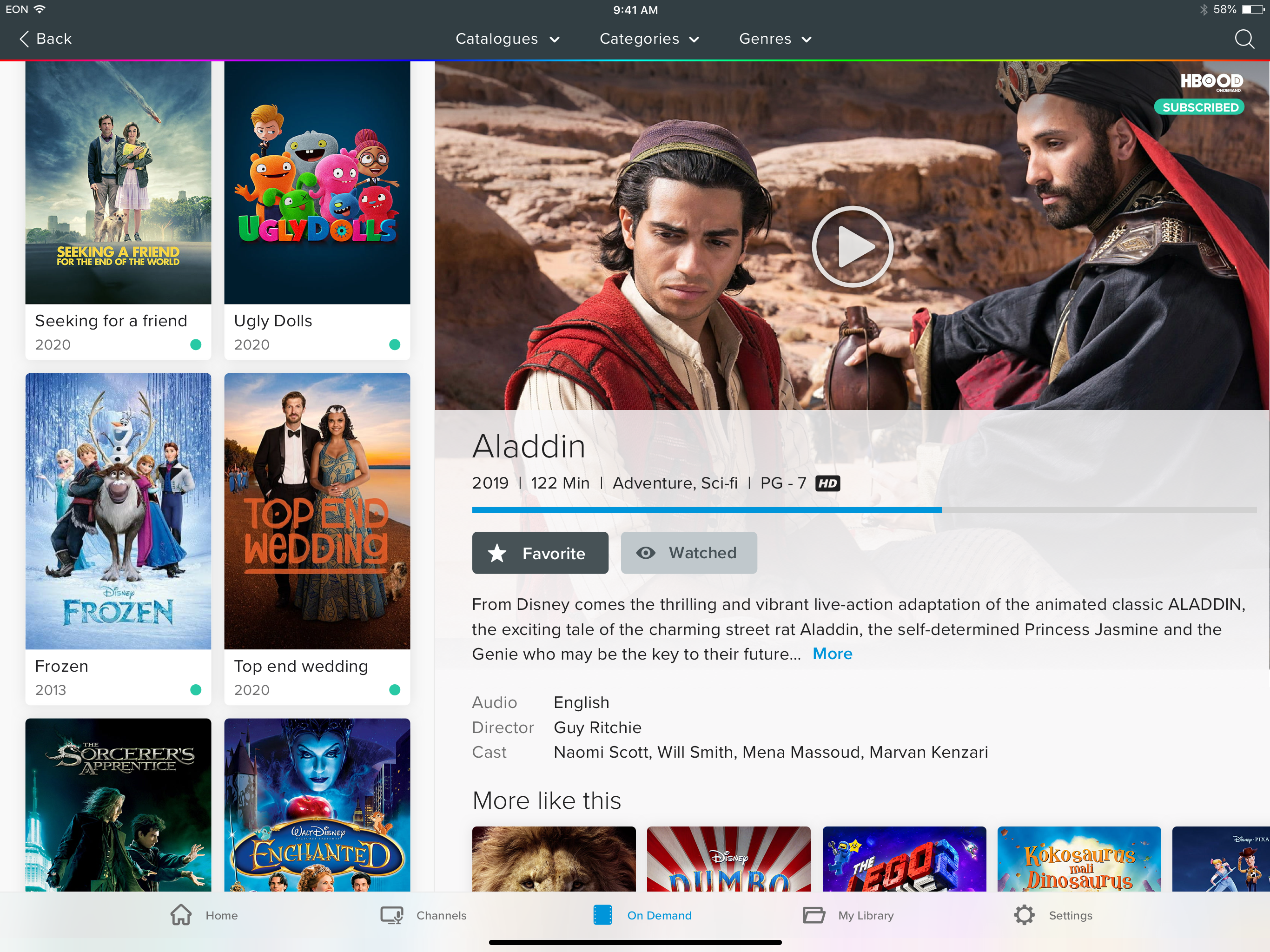This screenshot has width=1270, height=952.
Task: Open Channels via the TV icon
Action: [392, 915]
